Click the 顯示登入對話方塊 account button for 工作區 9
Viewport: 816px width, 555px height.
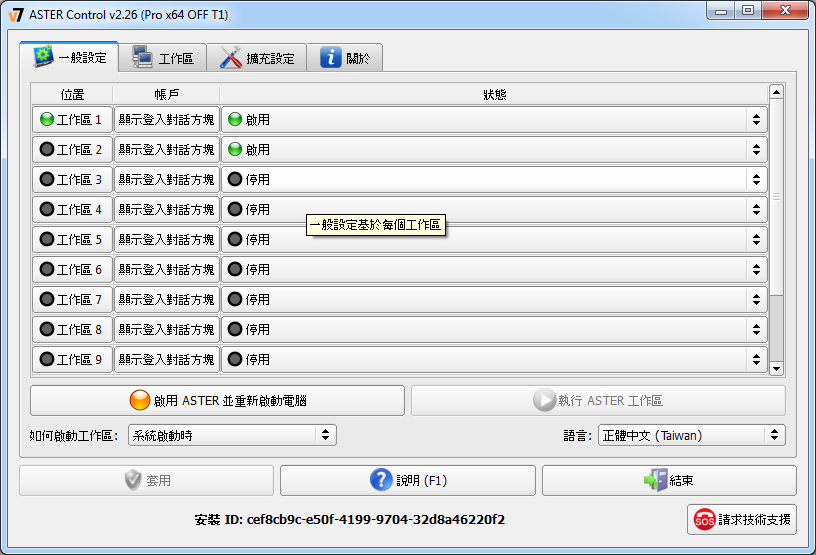[x=167, y=360]
